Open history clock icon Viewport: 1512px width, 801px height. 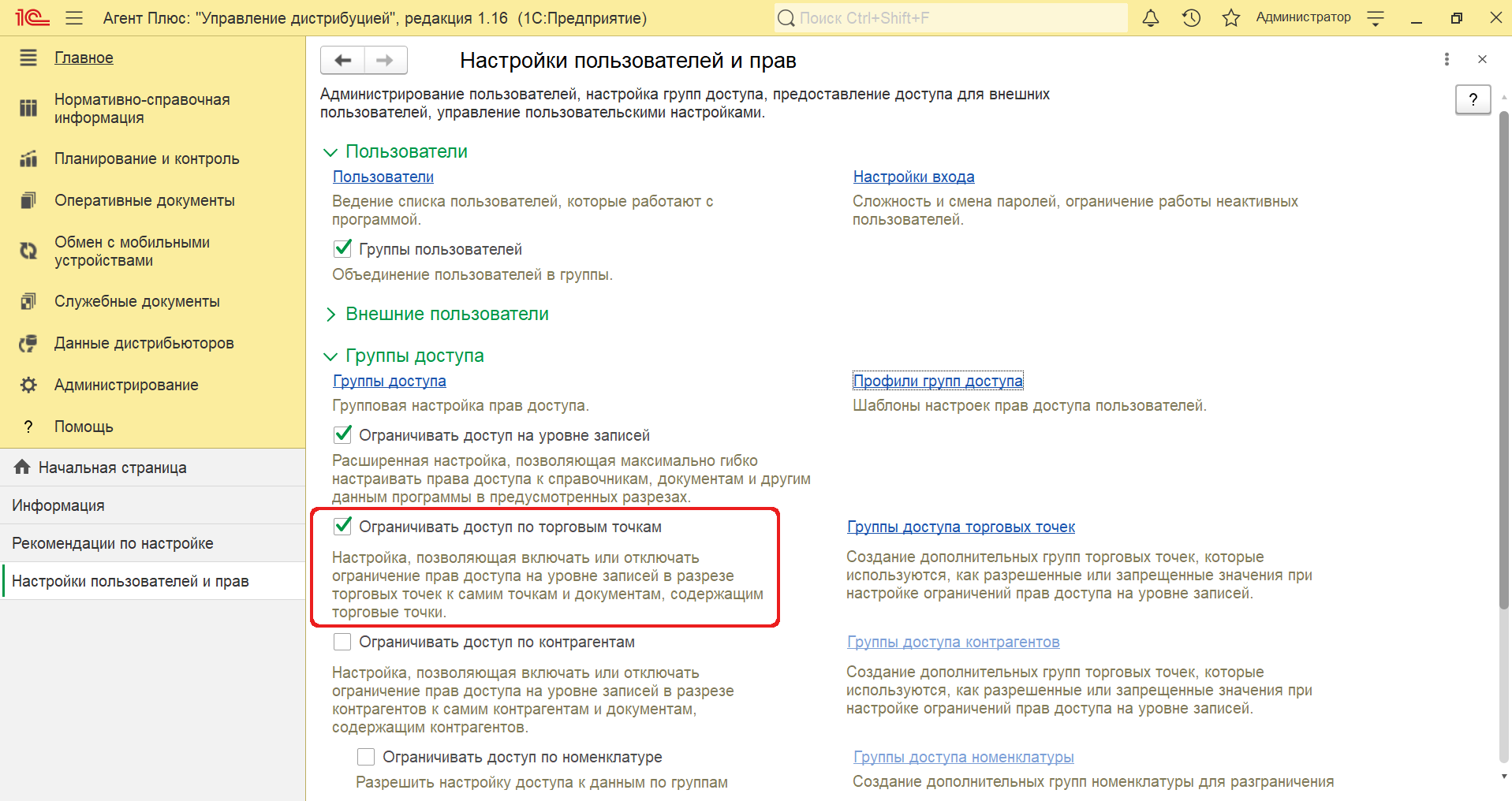coord(1191,17)
